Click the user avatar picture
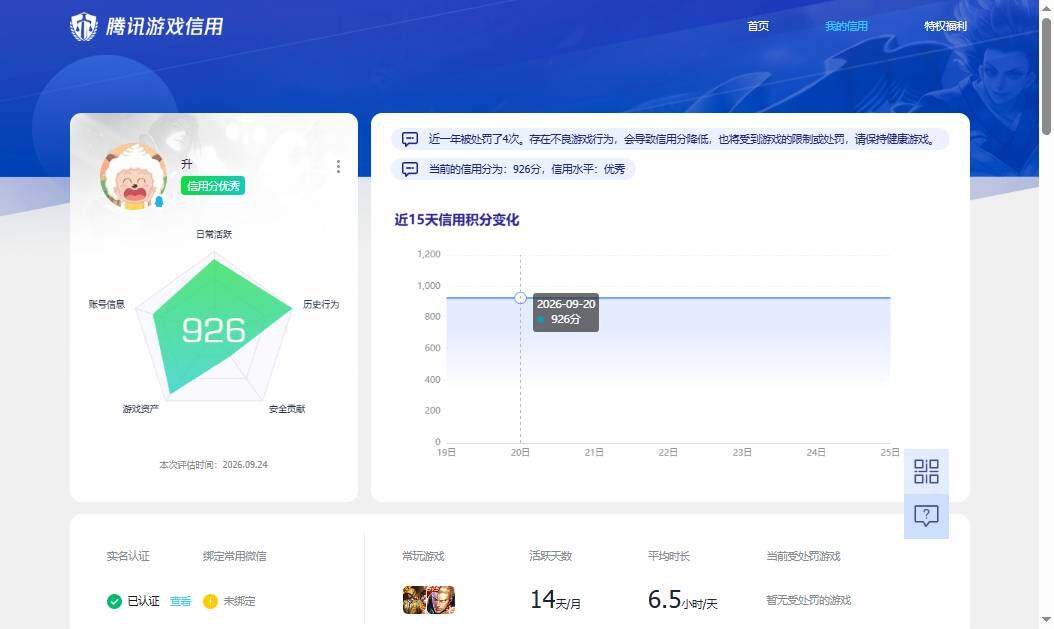 point(133,177)
